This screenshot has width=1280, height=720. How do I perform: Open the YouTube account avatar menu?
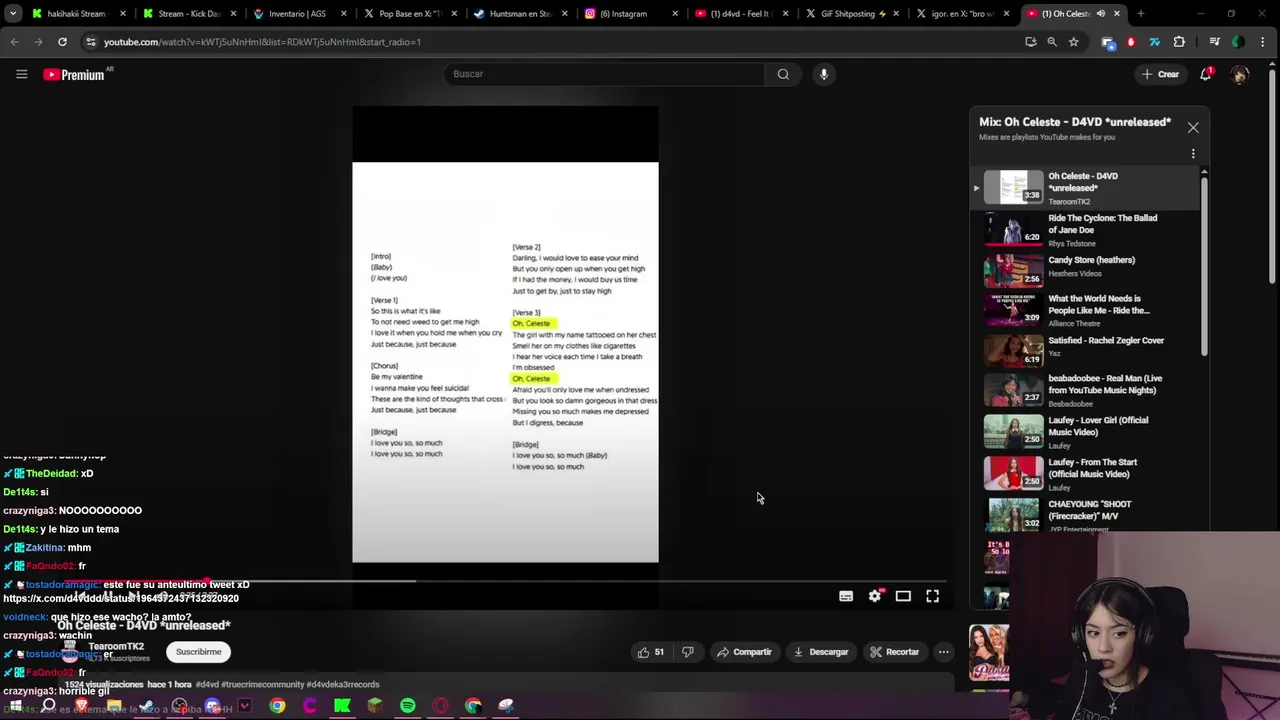pos(1240,74)
